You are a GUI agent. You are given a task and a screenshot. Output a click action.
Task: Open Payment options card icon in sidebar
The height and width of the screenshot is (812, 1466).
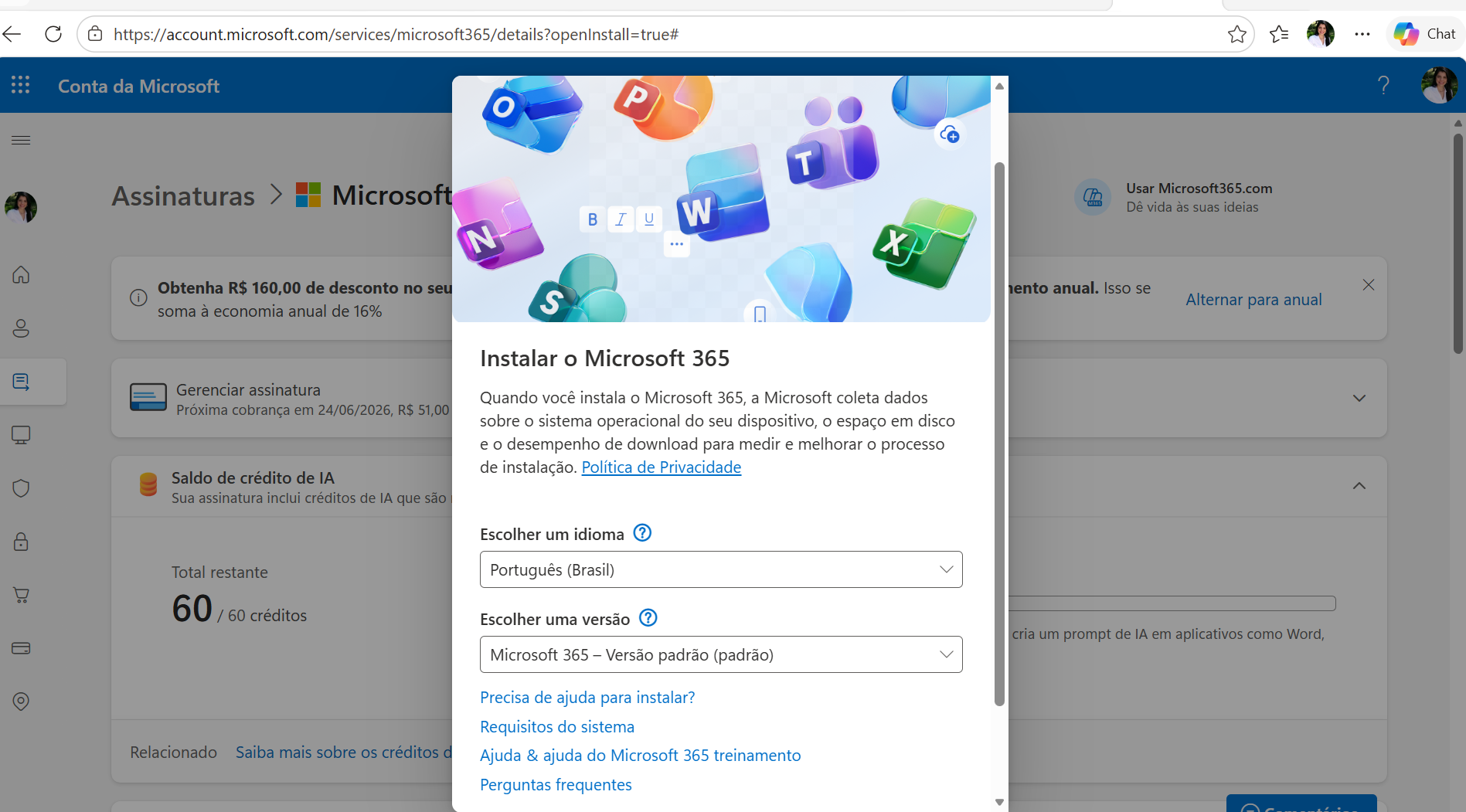(21, 648)
